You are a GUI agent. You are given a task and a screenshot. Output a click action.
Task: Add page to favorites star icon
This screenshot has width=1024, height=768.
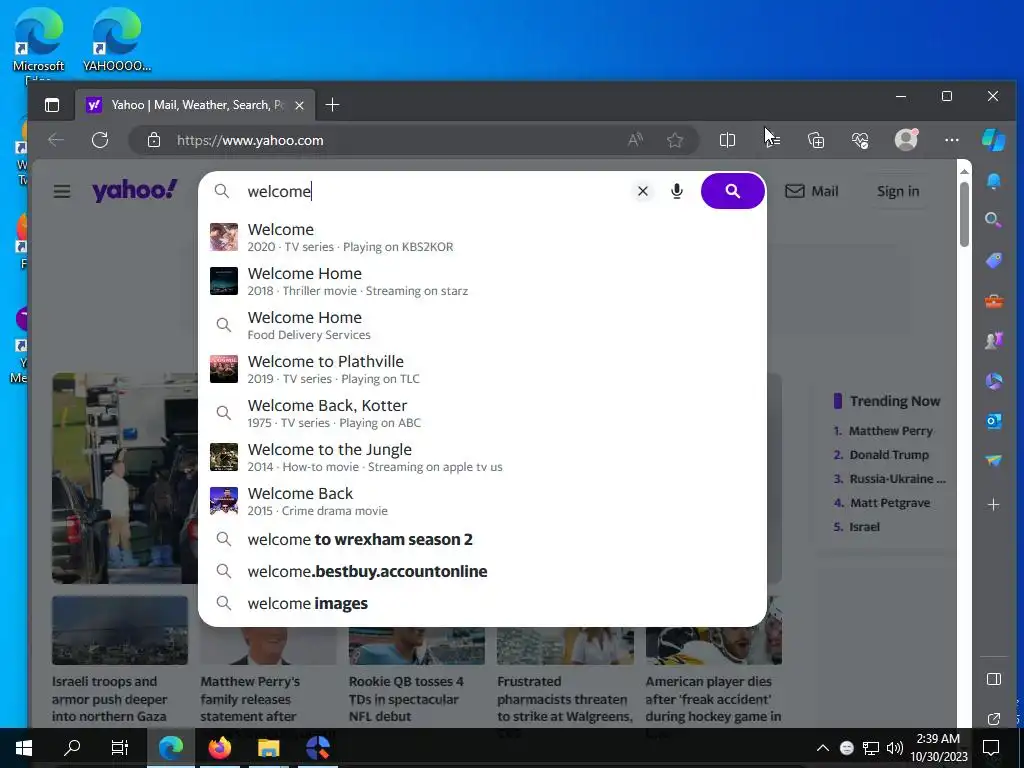click(x=675, y=140)
